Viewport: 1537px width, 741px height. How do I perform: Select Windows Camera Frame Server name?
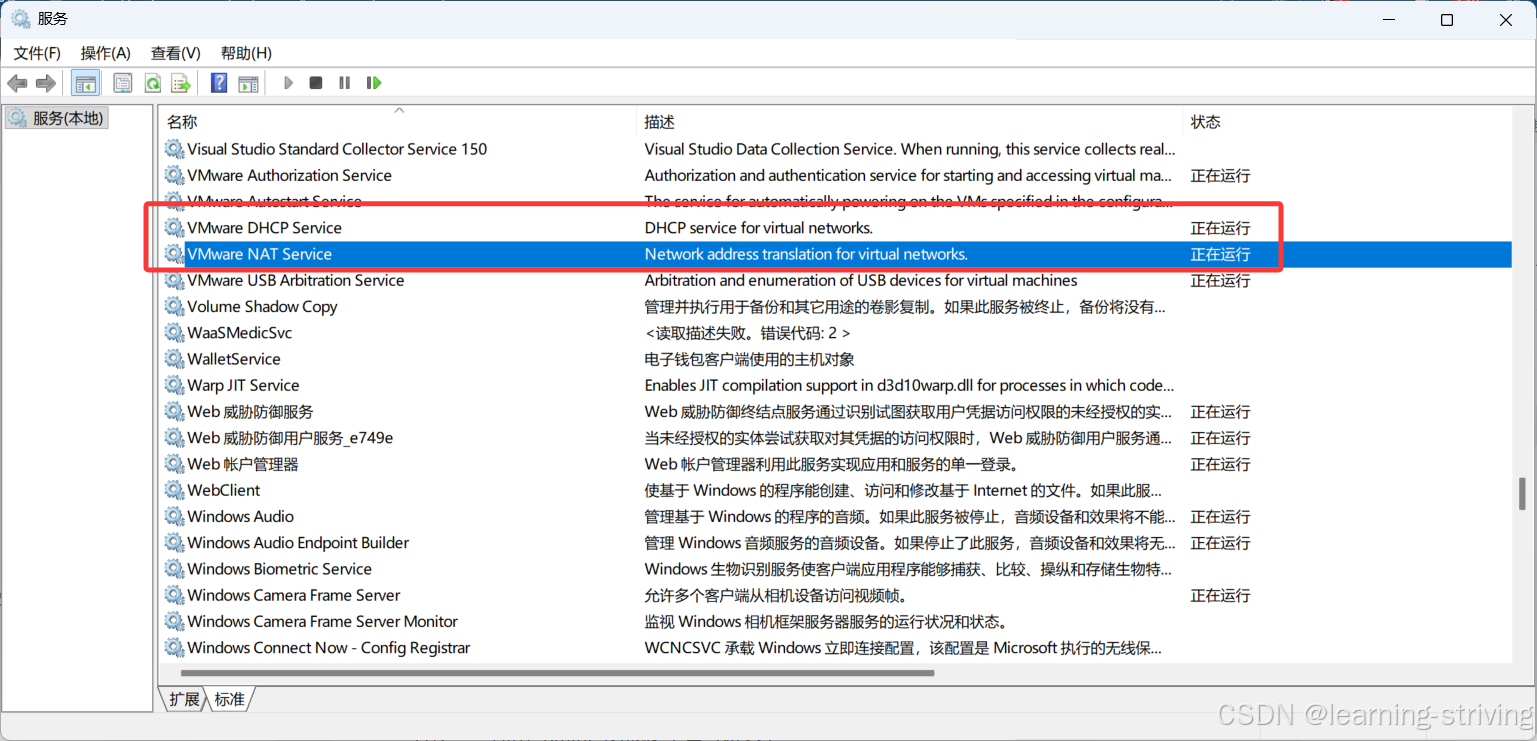tap(294, 595)
